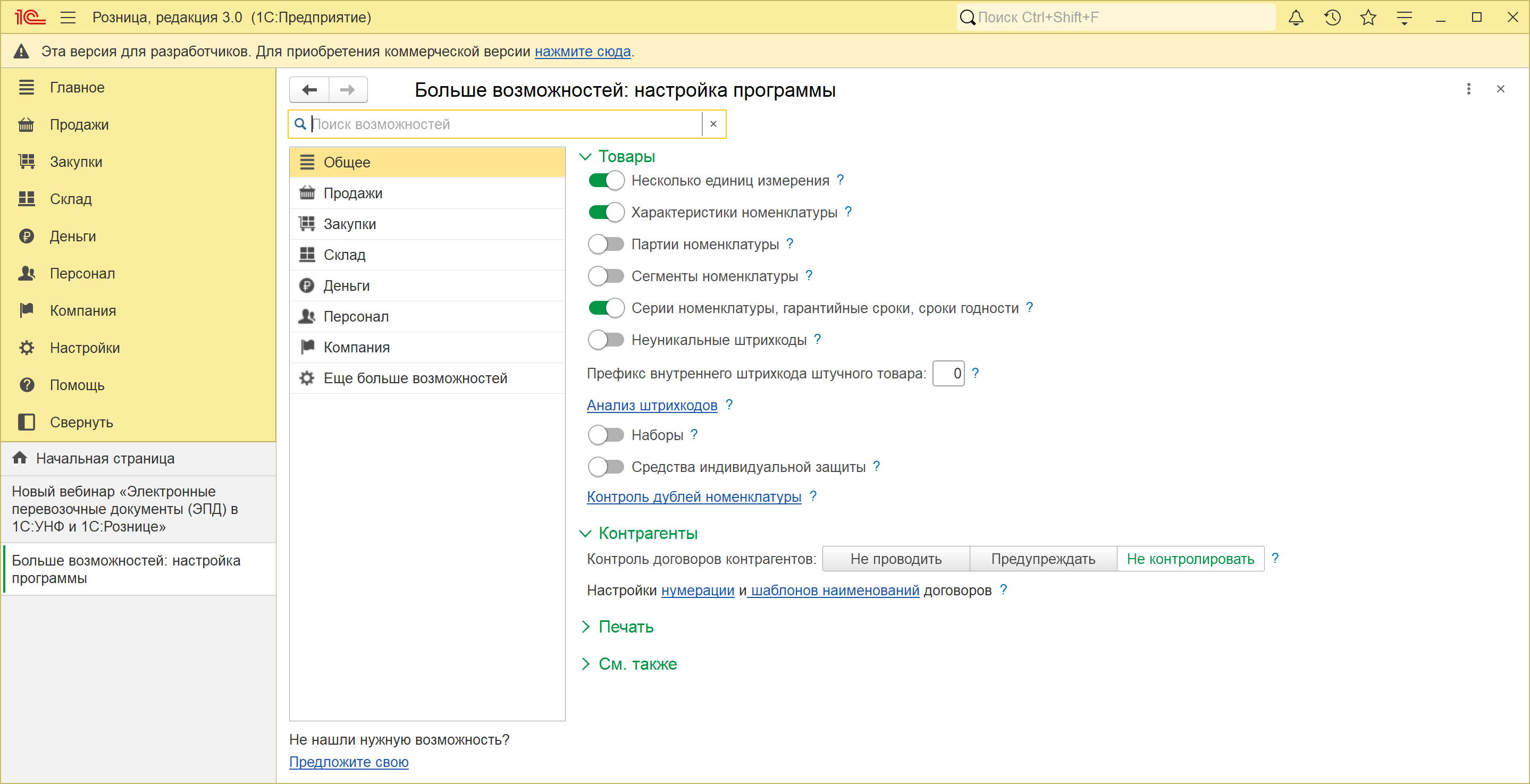Click the warning triangle icon in banner
The height and width of the screenshot is (784, 1530).
click(21, 51)
